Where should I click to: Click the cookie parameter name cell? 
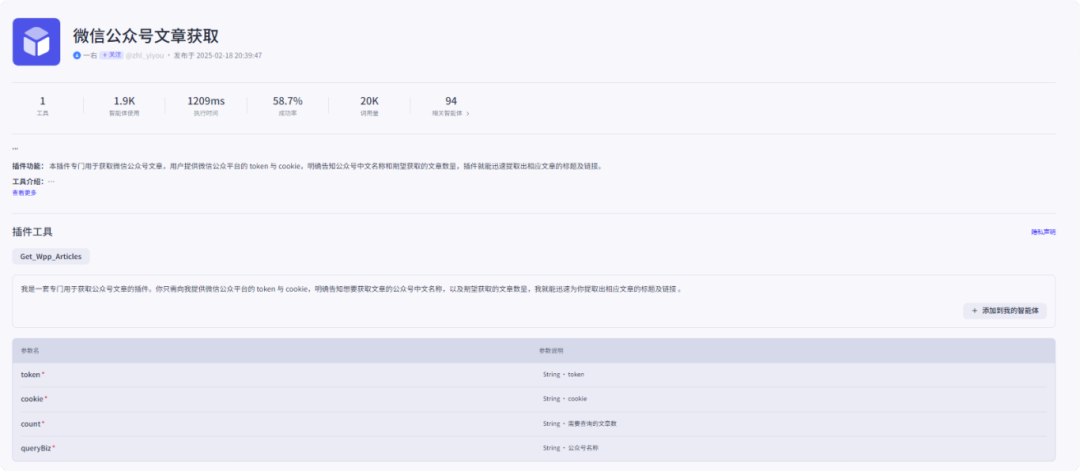(x=34, y=399)
